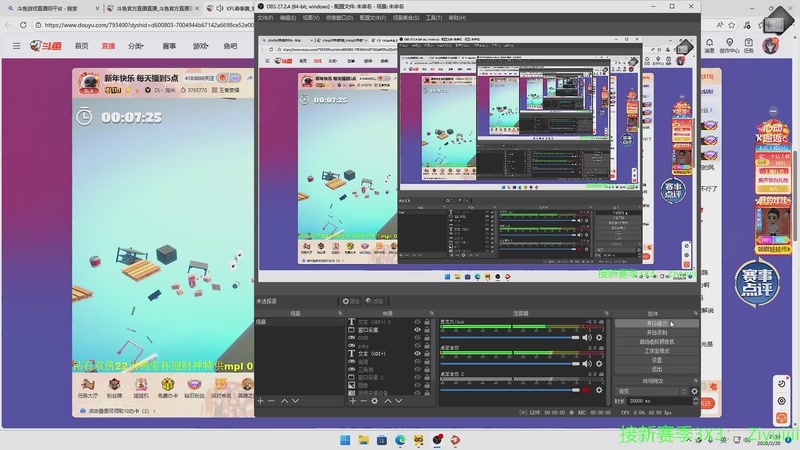
Task: Click the Douyu logo in browser
Action: tap(46, 46)
